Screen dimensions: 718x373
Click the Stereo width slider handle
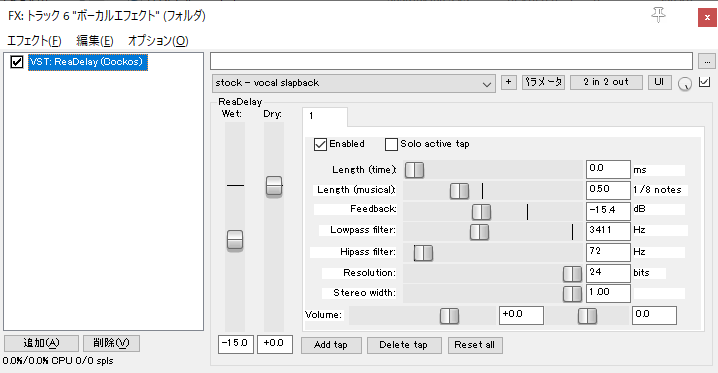coord(572,294)
